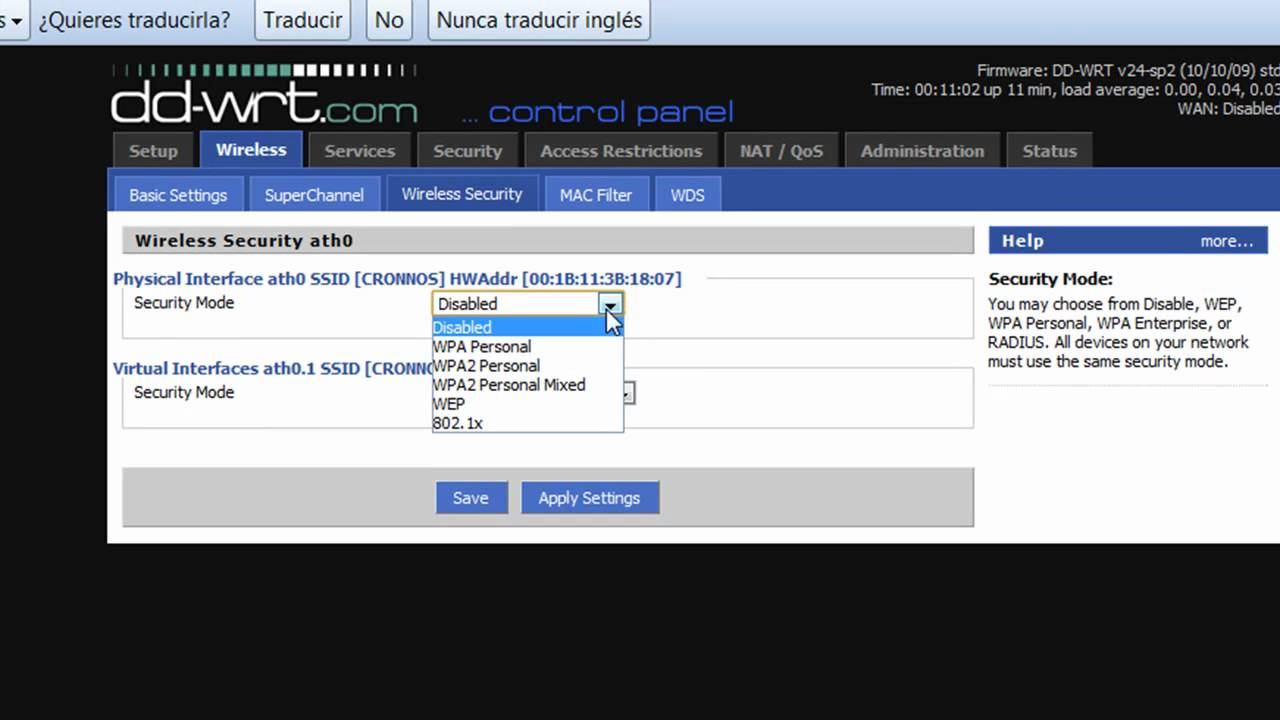Collapse the ath0 Security Mode dropdown arrow
Screen dimensions: 1280x720
click(611, 304)
